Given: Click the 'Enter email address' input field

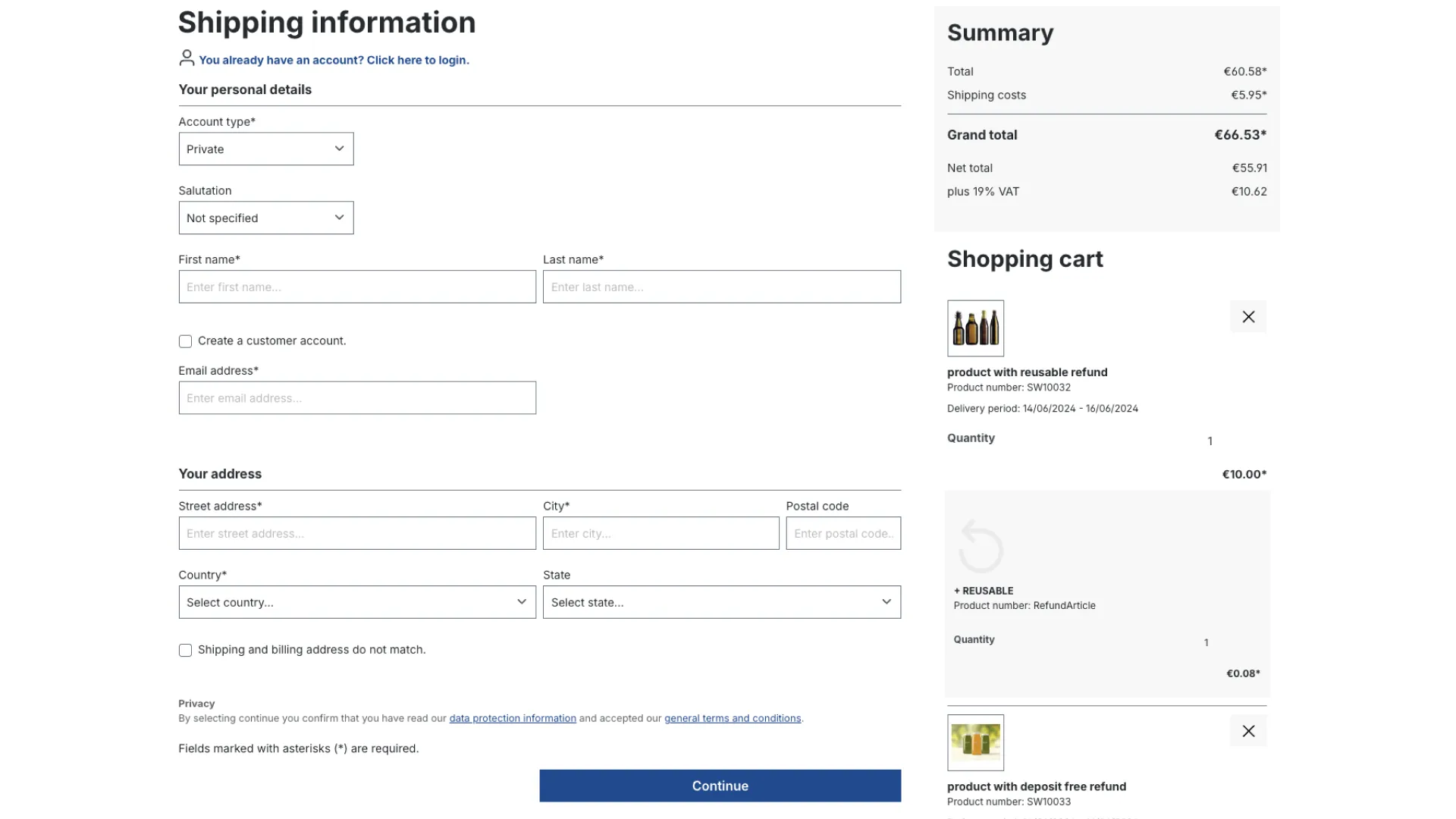Looking at the screenshot, I should click(356, 397).
